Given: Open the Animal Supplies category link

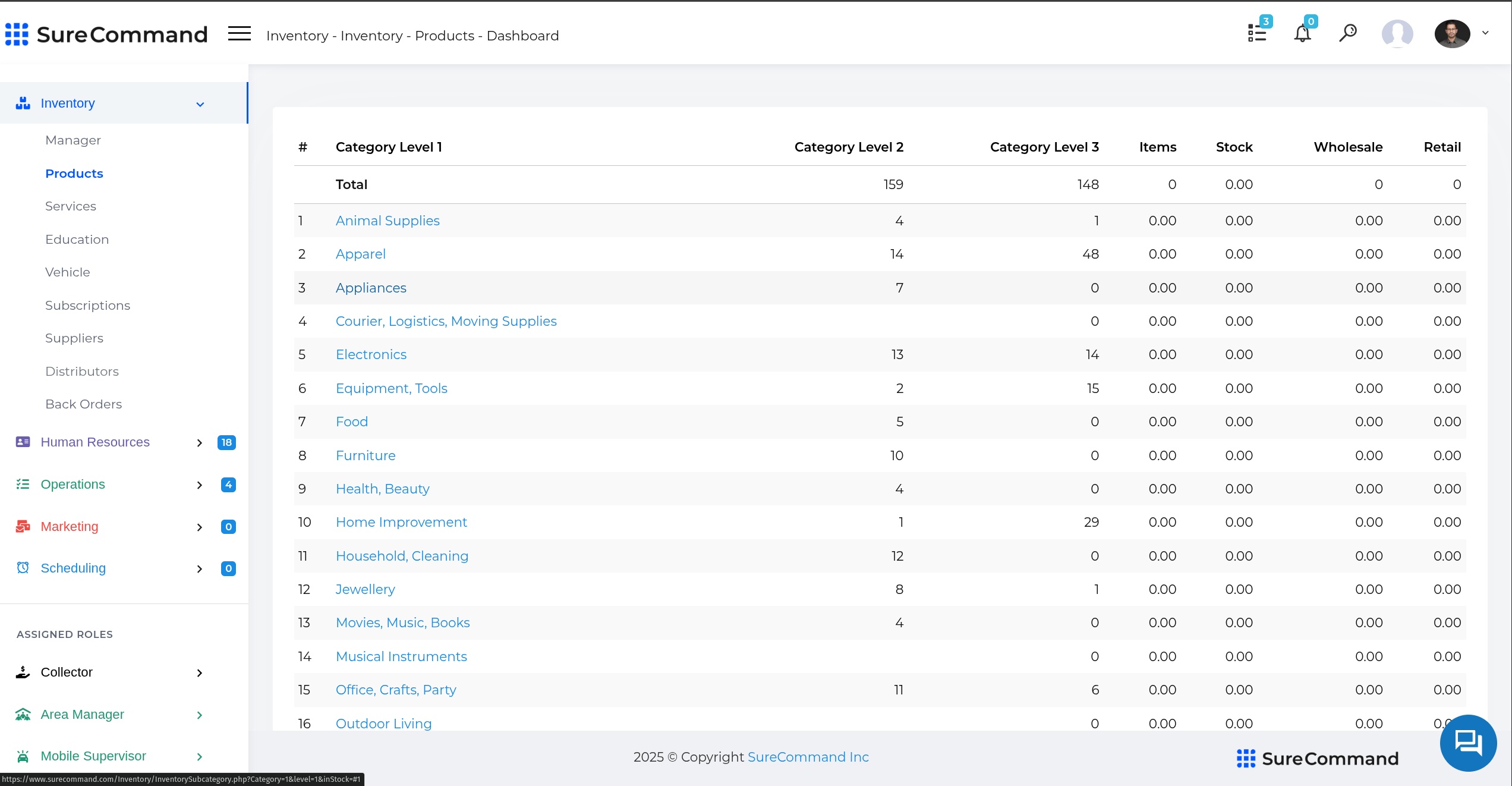Looking at the screenshot, I should pos(388,221).
